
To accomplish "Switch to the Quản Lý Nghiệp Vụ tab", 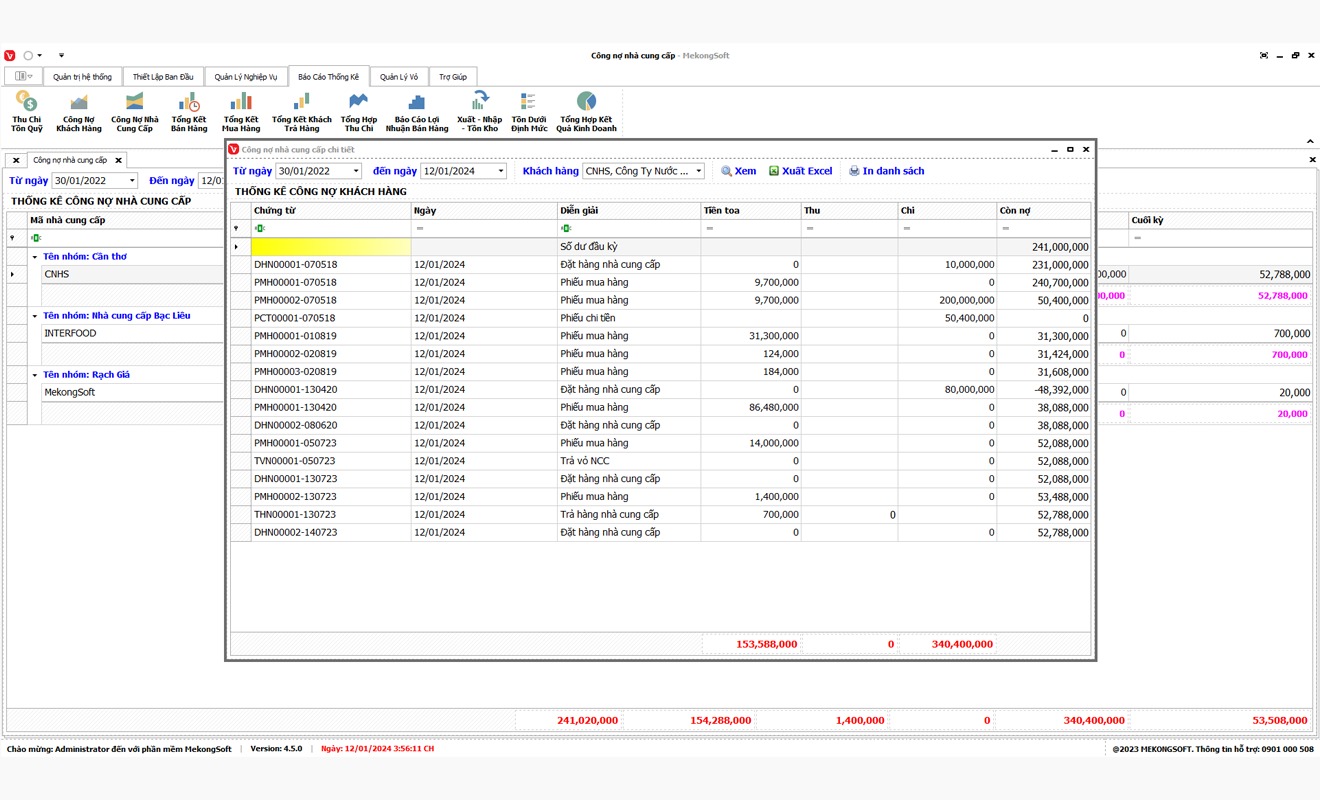I will [x=245, y=77].
